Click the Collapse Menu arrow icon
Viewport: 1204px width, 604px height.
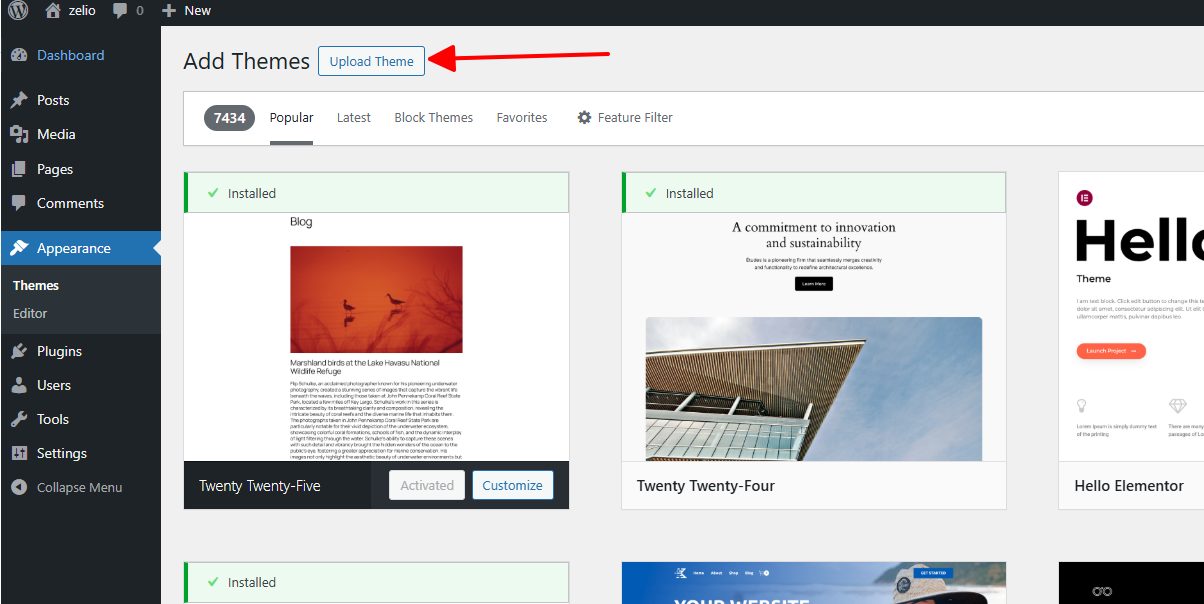(x=19, y=487)
